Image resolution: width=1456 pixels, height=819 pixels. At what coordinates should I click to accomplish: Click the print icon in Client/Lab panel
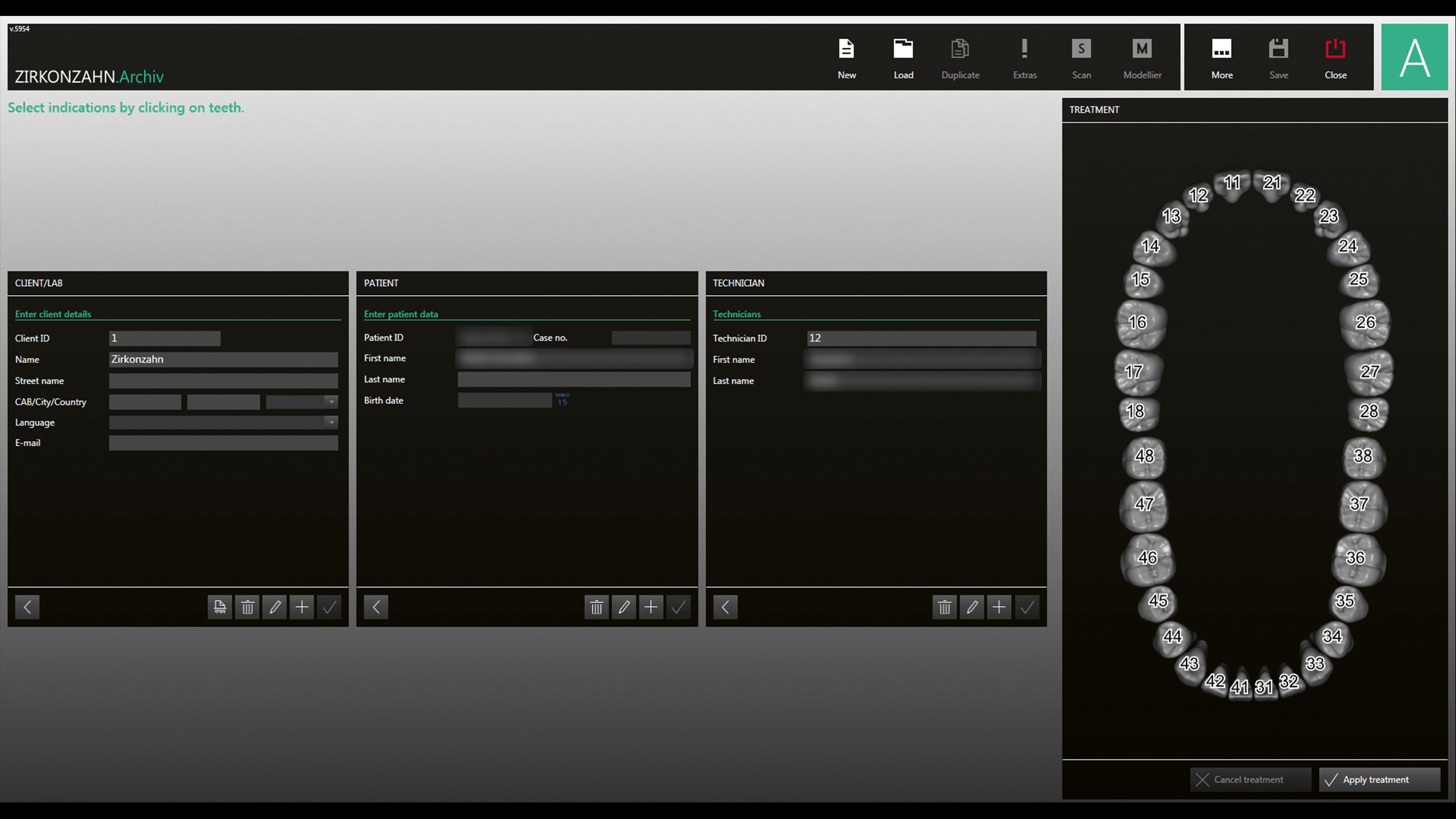click(x=220, y=607)
